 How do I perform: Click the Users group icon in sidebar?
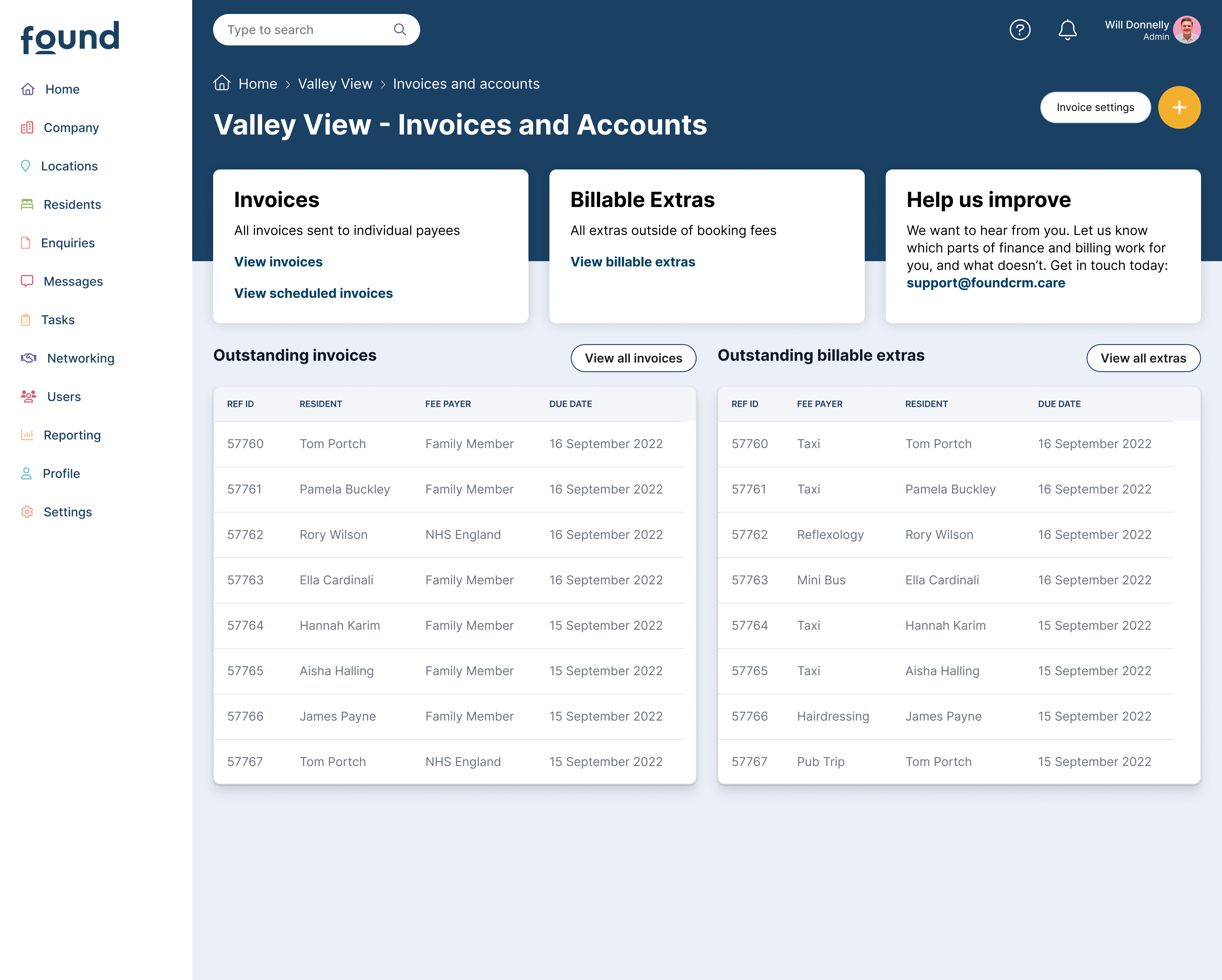pyautogui.click(x=28, y=396)
